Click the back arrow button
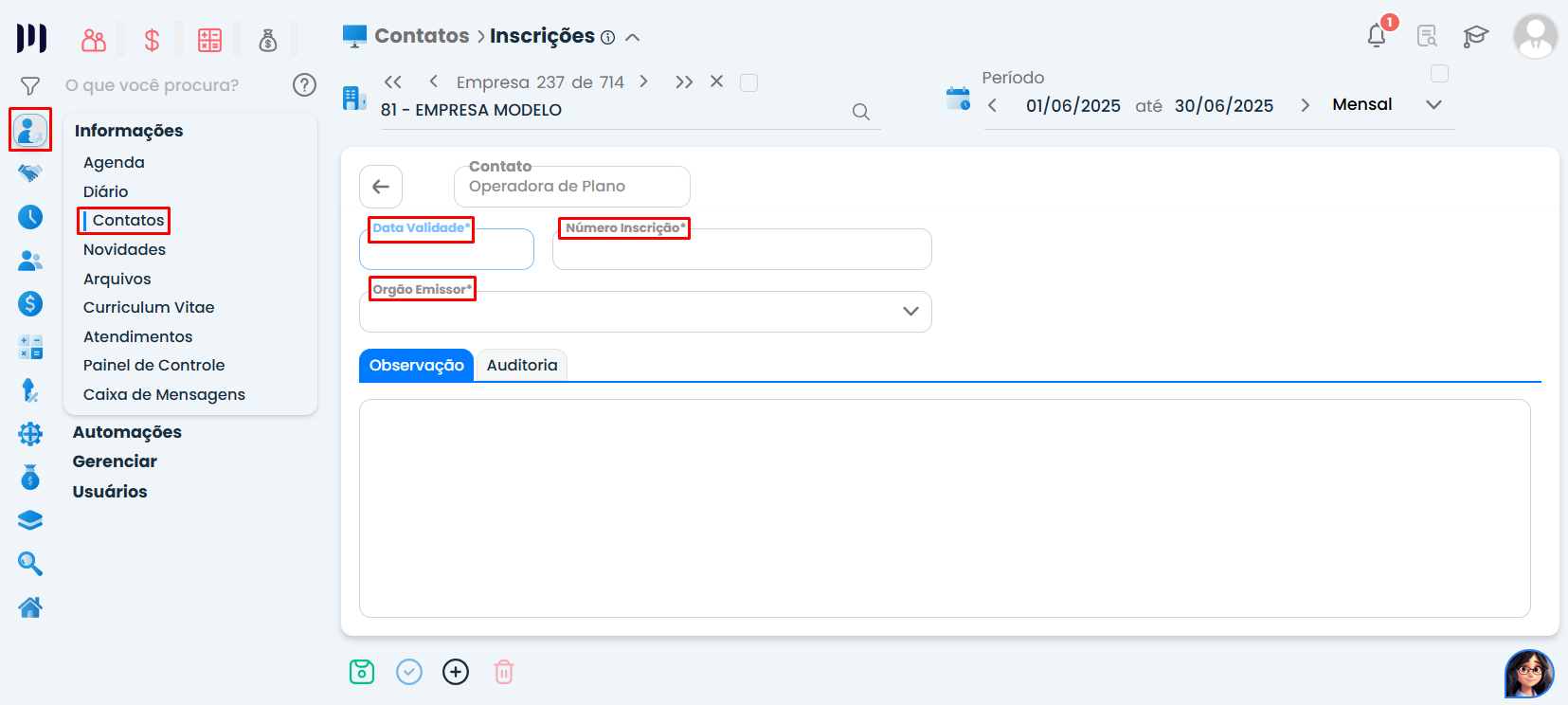The image size is (1568, 705). (381, 187)
